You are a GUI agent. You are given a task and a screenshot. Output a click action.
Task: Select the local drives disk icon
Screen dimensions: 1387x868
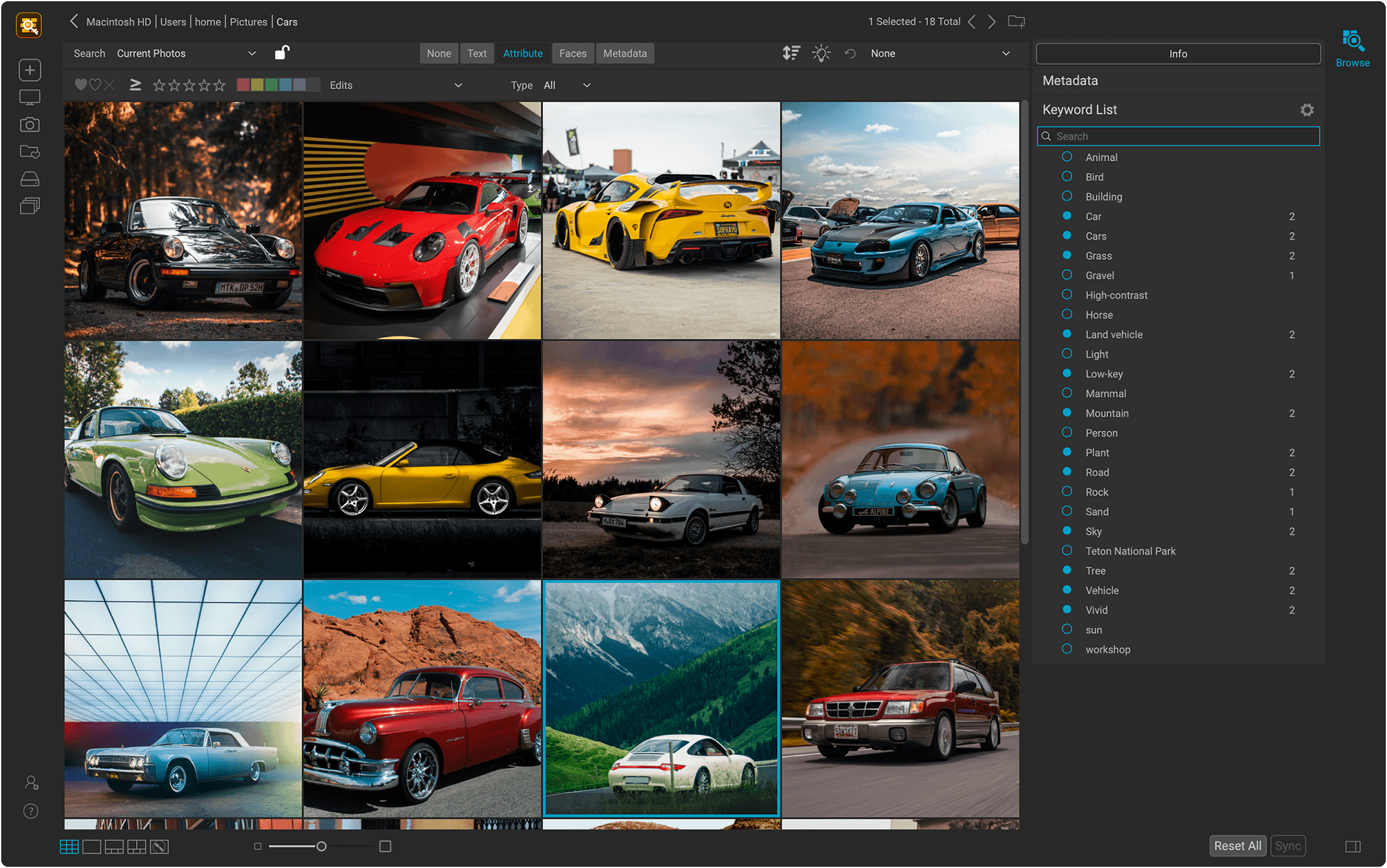click(x=29, y=179)
